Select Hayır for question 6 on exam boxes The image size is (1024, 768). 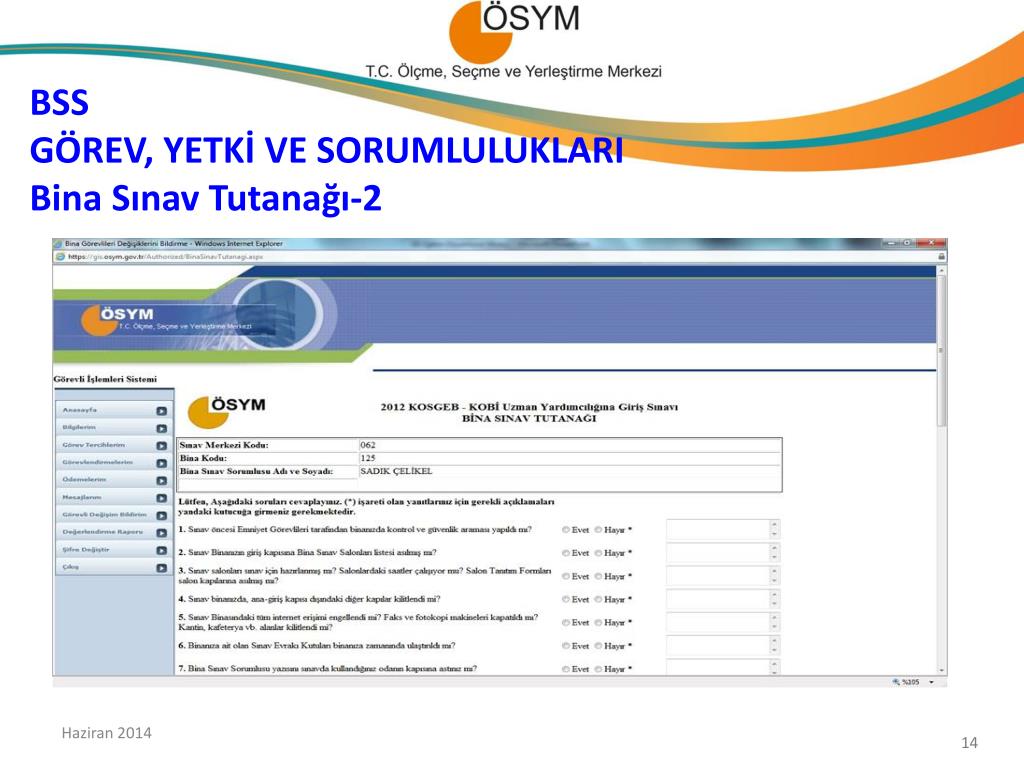598,646
